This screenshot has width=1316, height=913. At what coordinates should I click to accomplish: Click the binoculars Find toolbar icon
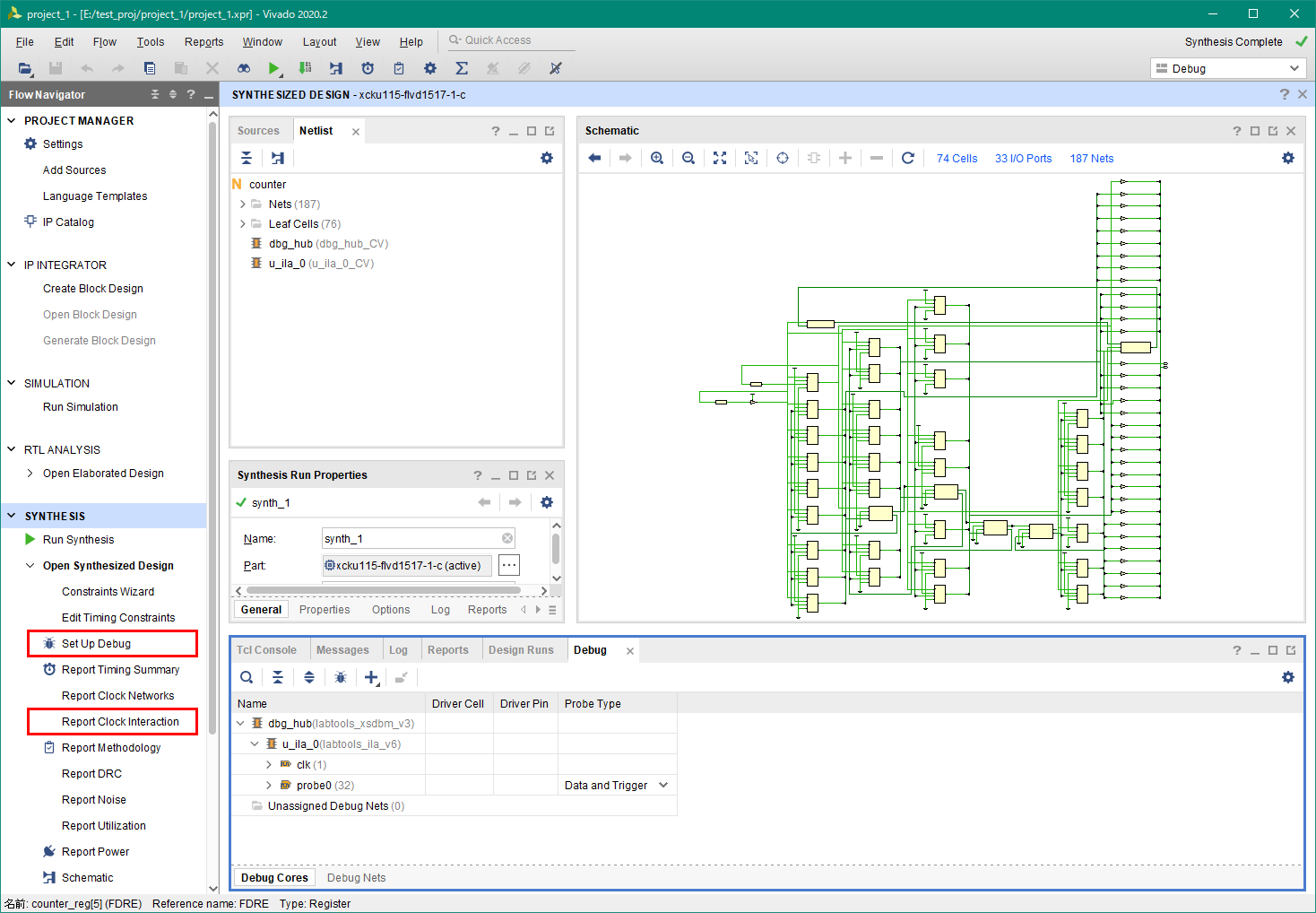[244, 68]
